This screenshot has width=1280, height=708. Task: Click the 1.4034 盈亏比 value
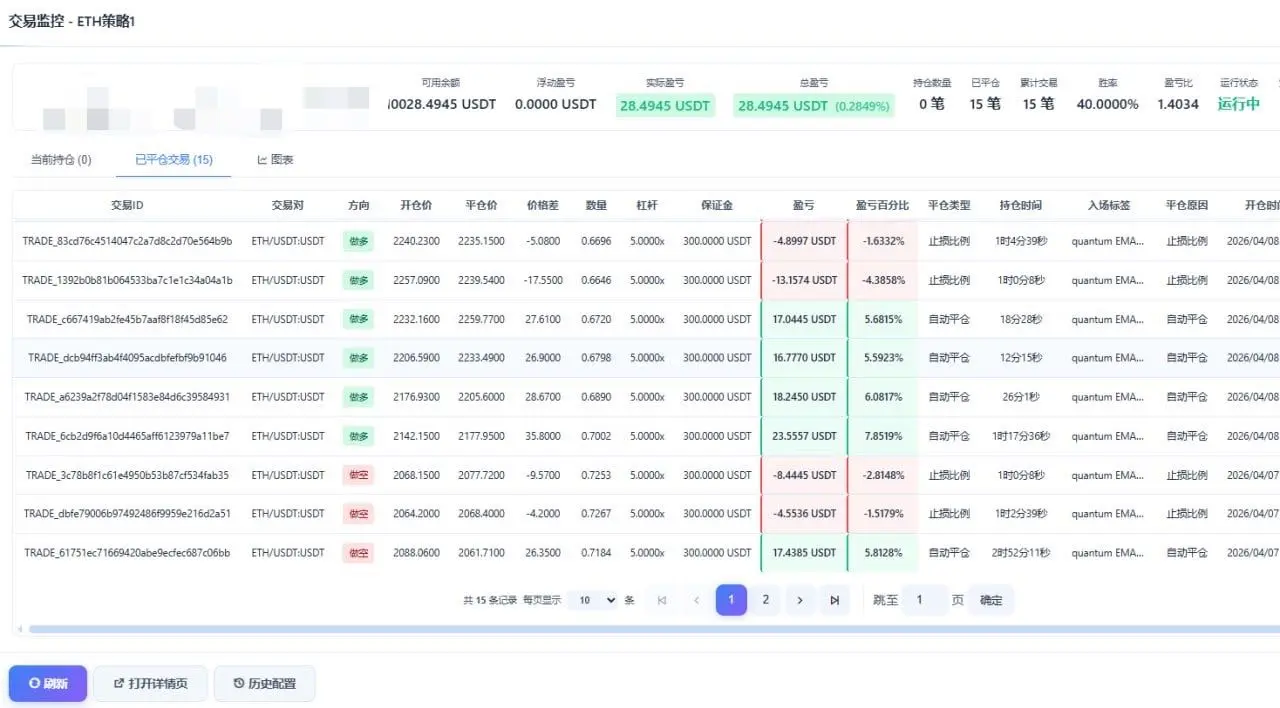[1178, 104]
